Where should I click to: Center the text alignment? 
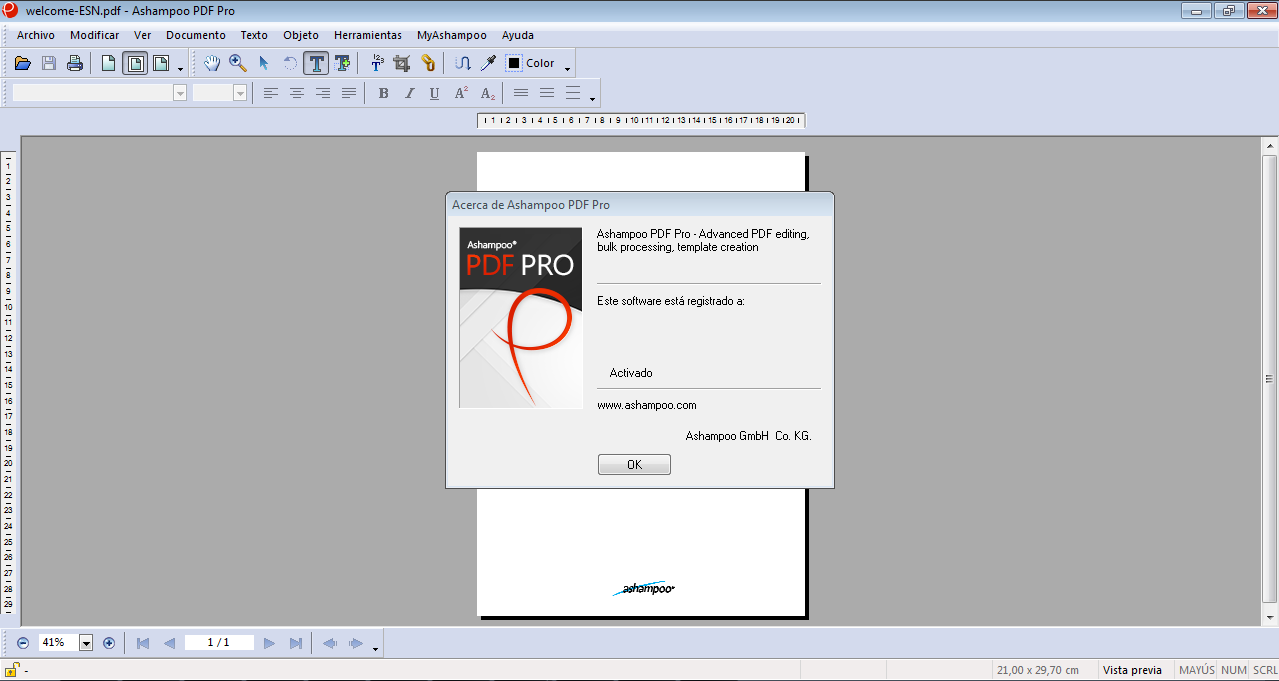[x=297, y=93]
